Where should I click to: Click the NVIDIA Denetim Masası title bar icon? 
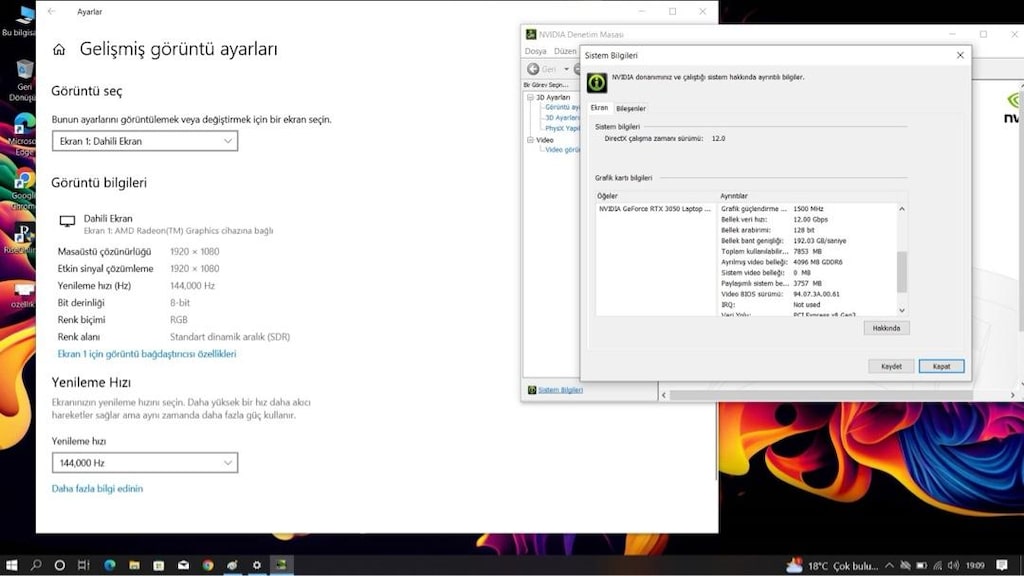531,34
